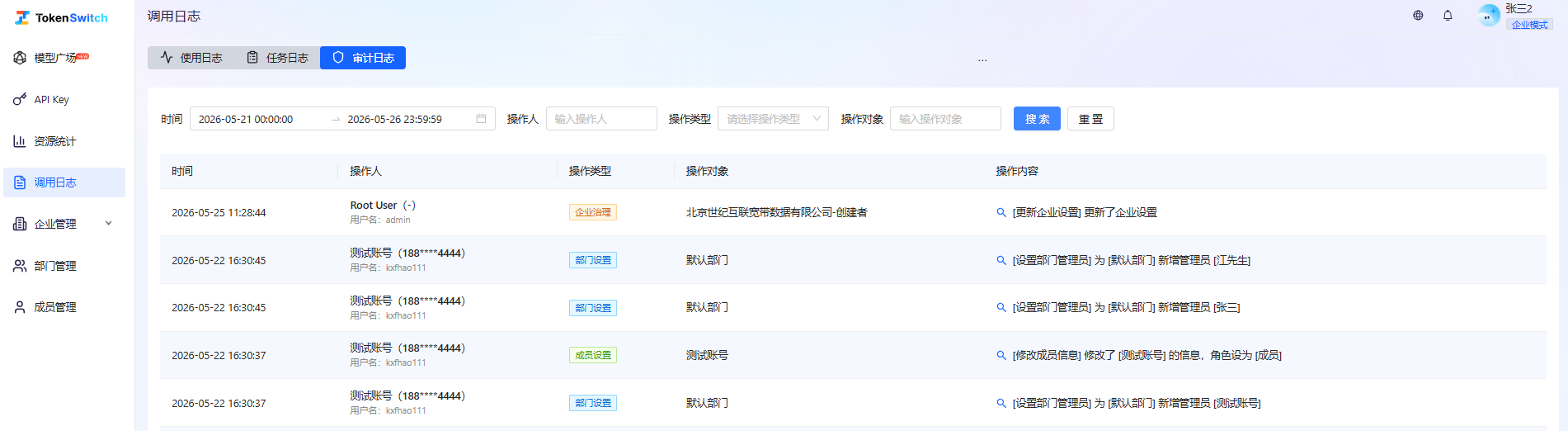Open 资源统计 chart icon

point(20,141)
